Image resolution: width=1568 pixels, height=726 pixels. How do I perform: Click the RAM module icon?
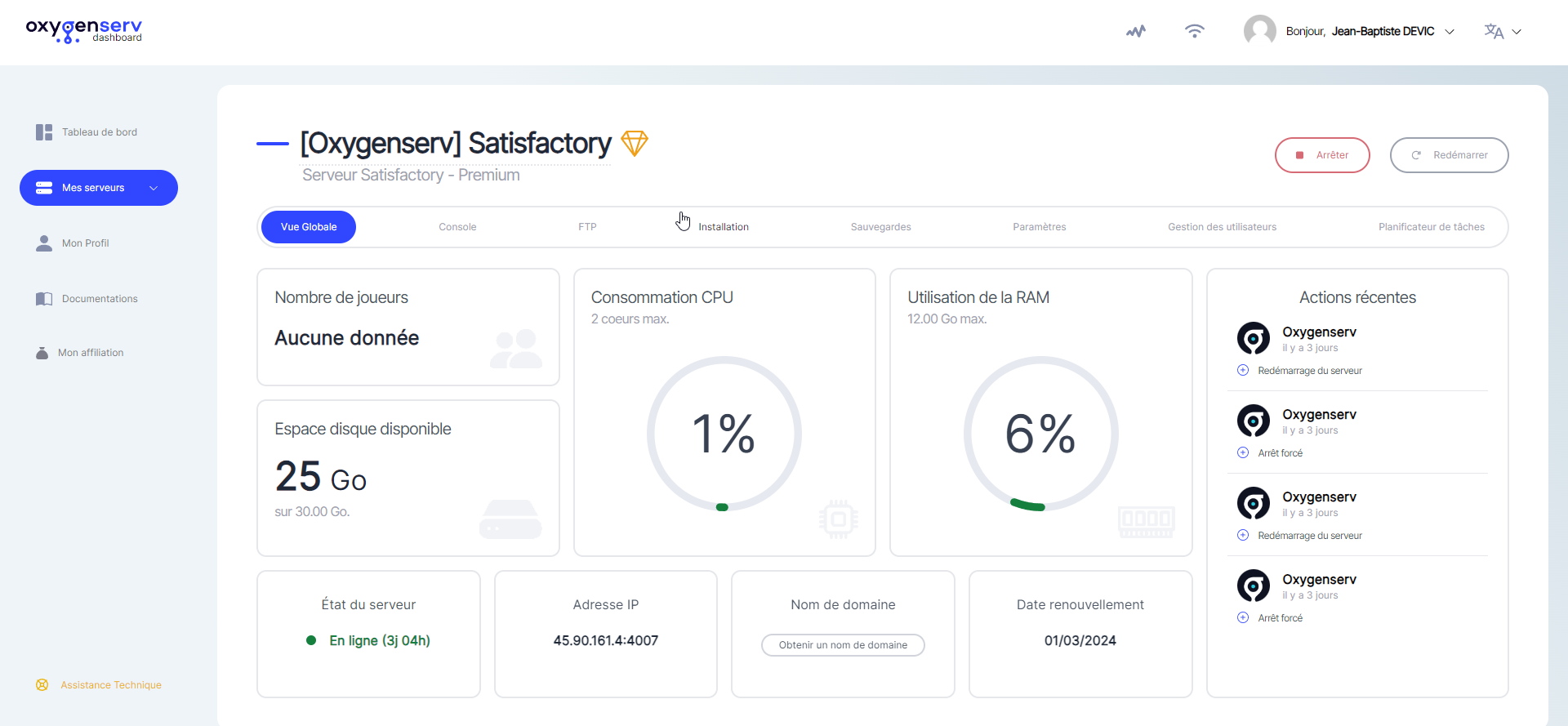click(x=1147, y=521)
